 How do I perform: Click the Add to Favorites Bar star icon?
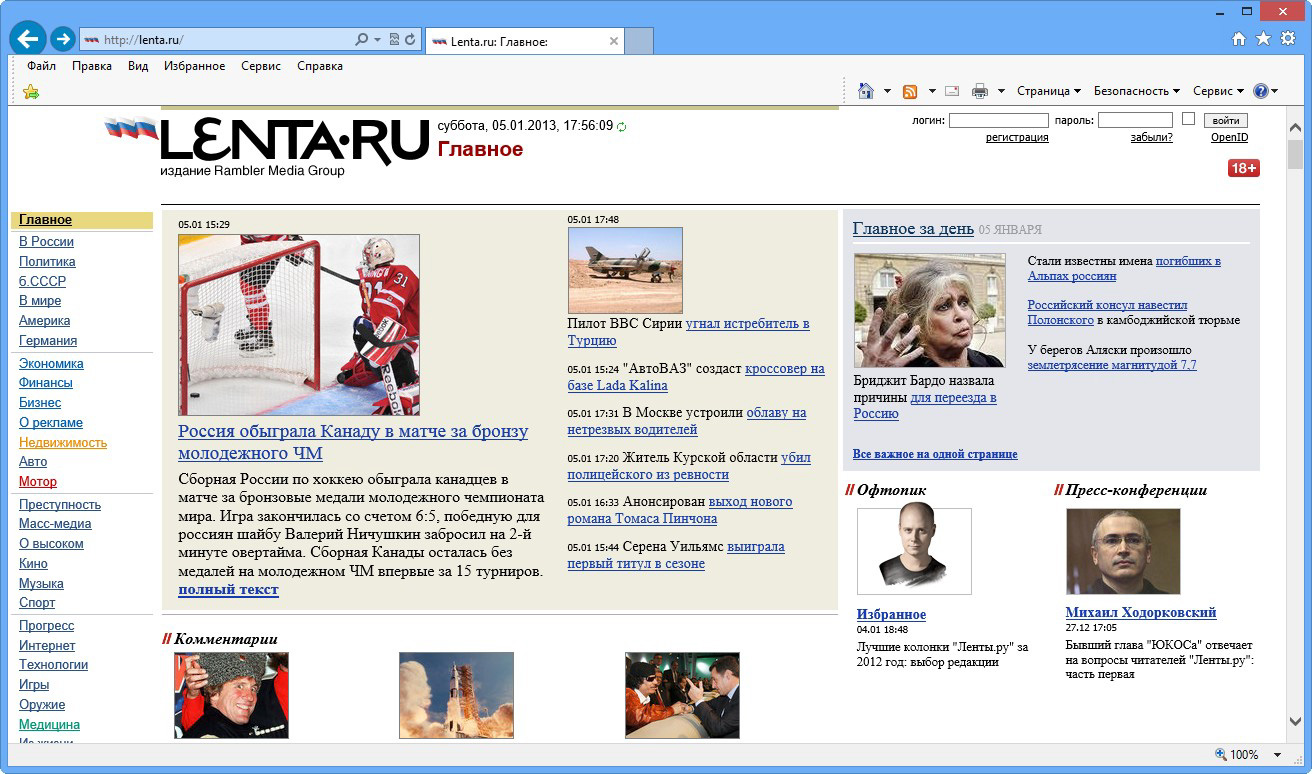(x=31, y=92)
